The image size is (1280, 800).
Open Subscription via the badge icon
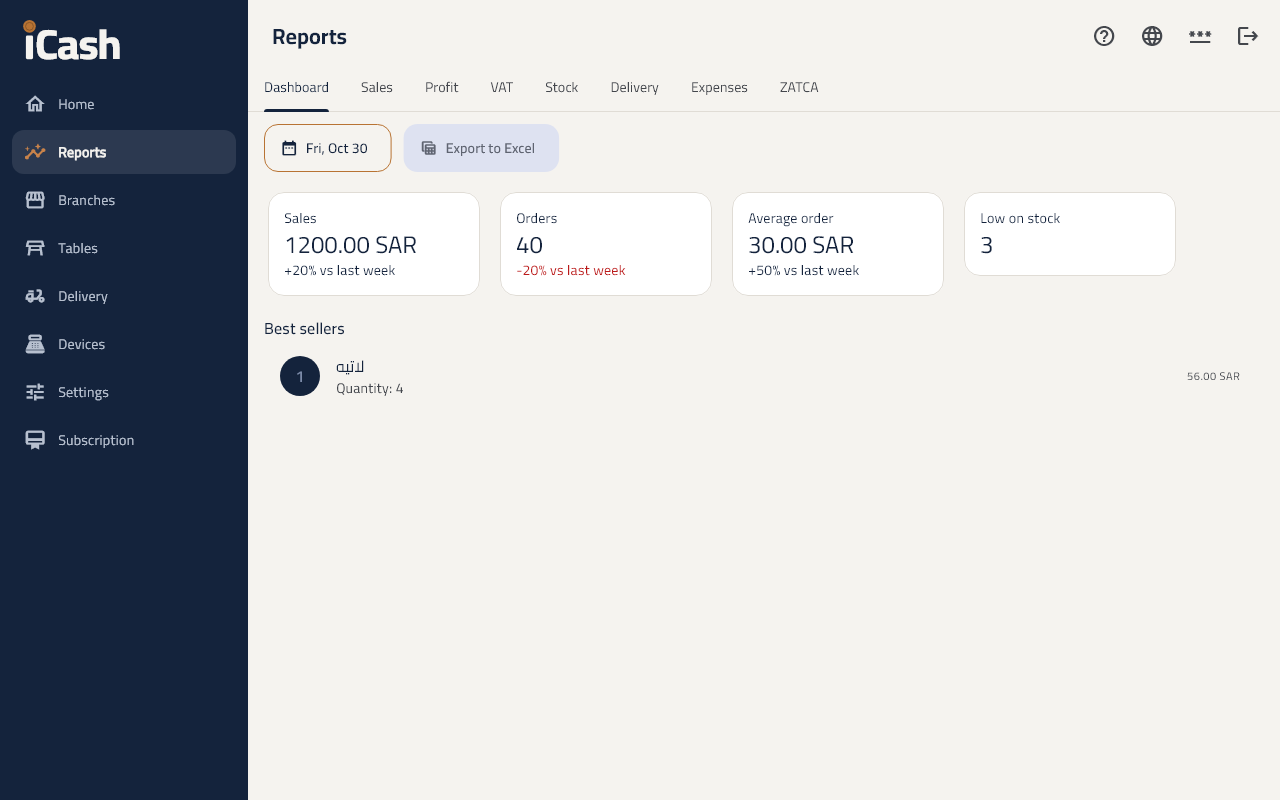35,440
